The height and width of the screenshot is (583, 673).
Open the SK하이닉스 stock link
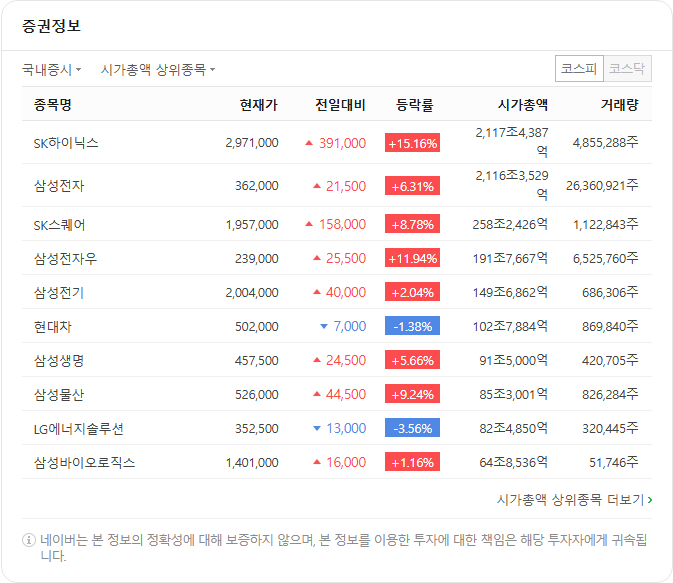(x=66, y=143)
